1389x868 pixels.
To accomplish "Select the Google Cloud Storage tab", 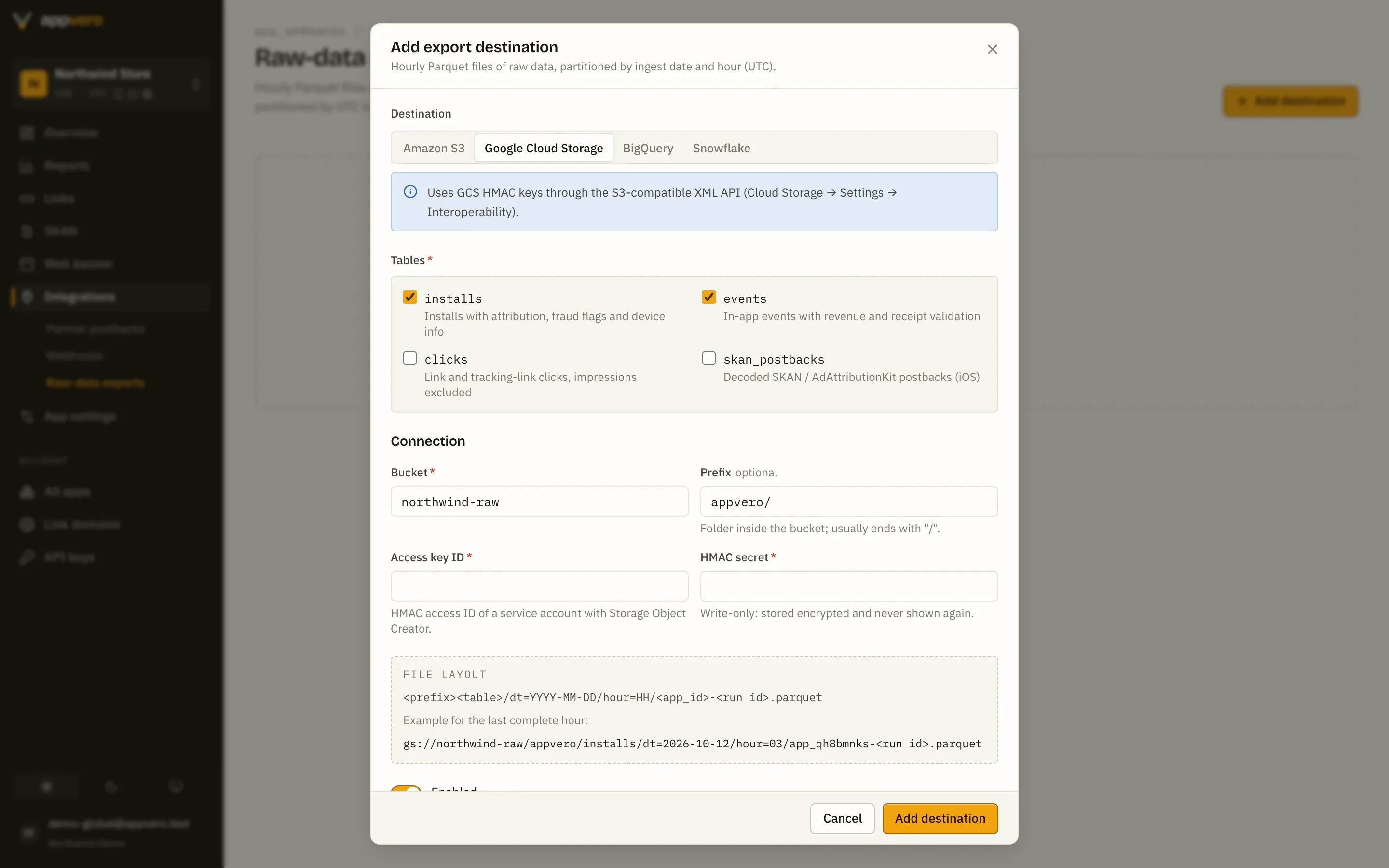I will [544, 148].
